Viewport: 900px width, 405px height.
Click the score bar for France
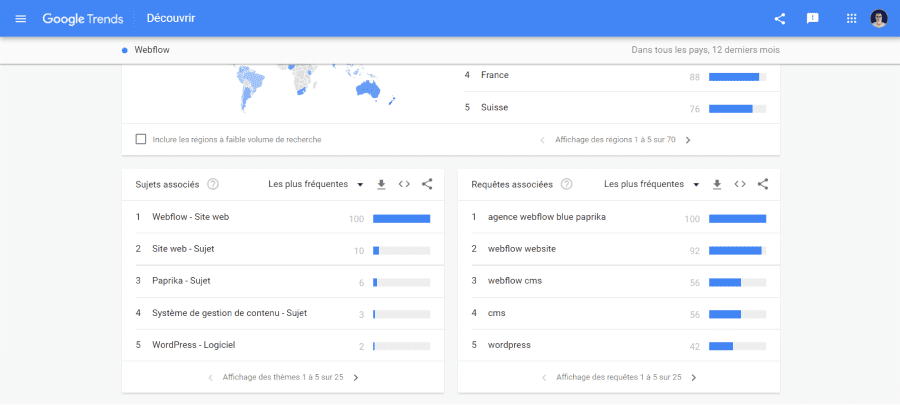(738, 77)
